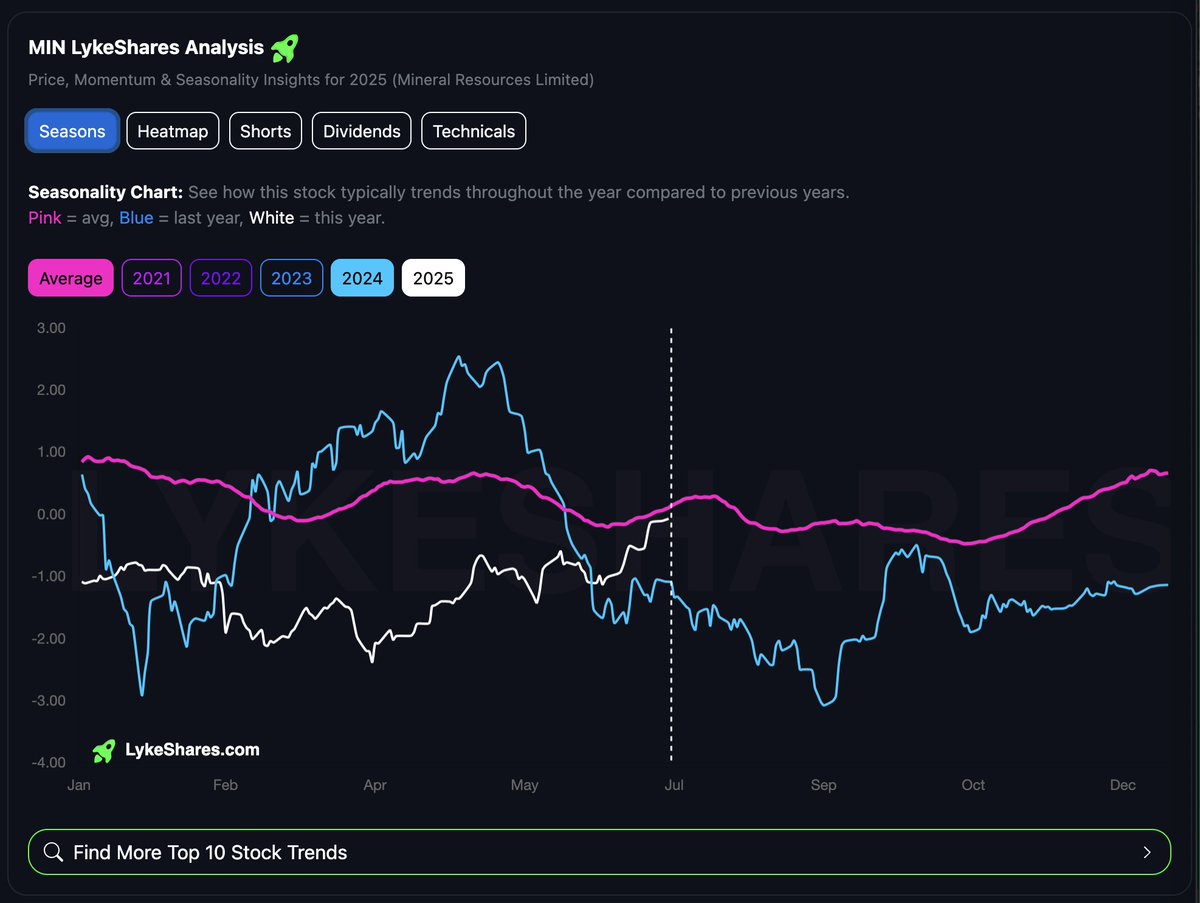This screenshot has height=903, width=1200.
Task: Toggle the 2022 series line
Action: [221, 278]
